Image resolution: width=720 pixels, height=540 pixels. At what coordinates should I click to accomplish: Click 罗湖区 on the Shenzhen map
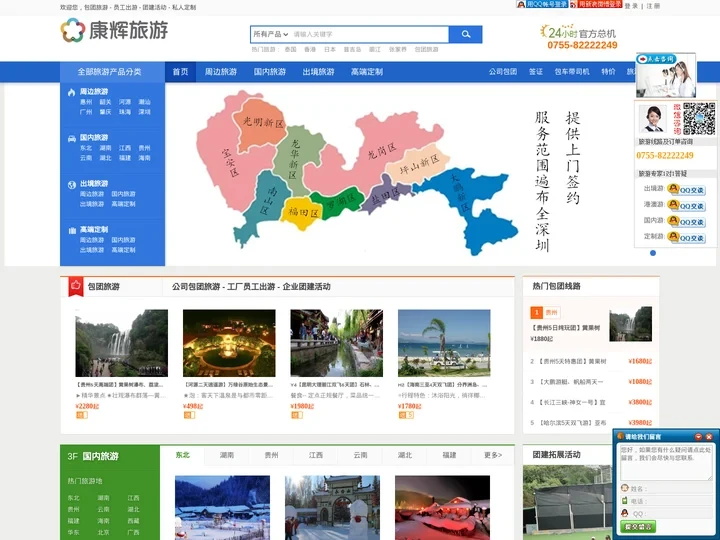click(339, 201)
